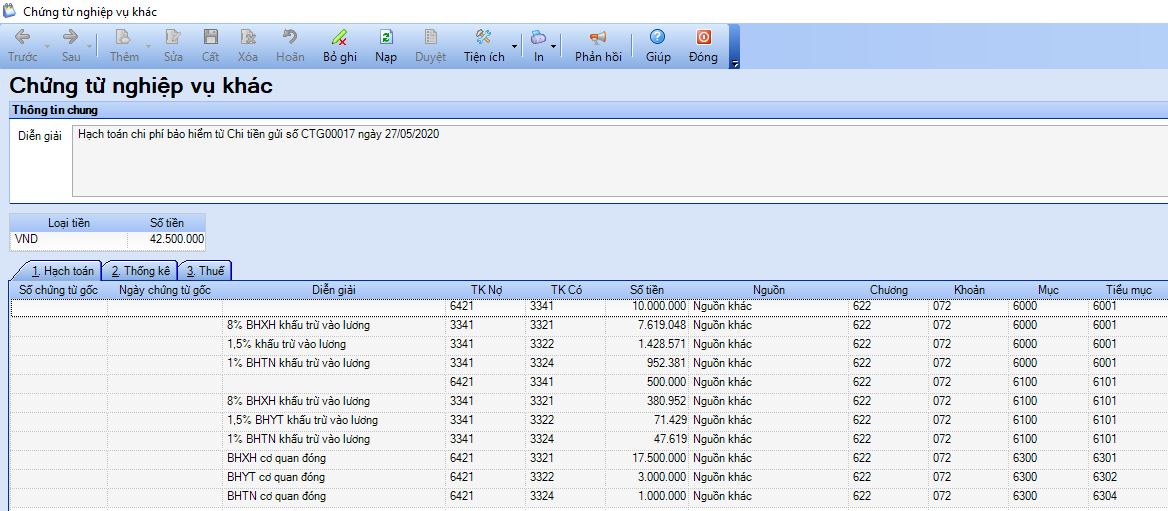
Task: Select 'BHXH cơ quan đóng' description cell
Action: pos(334,458)
